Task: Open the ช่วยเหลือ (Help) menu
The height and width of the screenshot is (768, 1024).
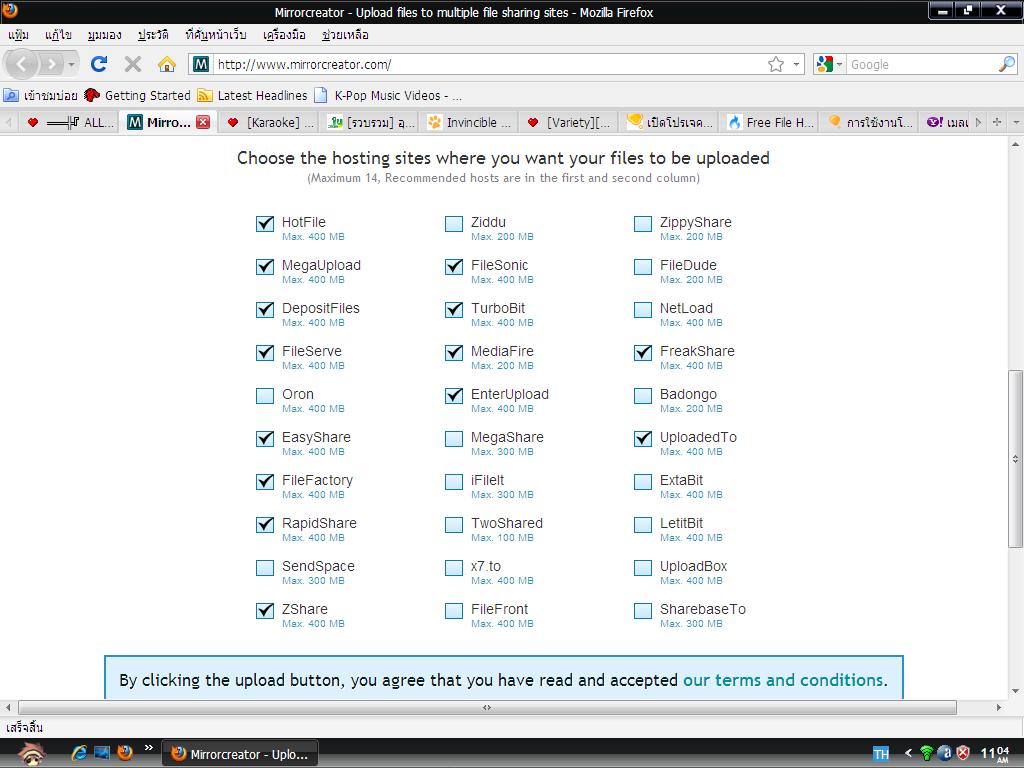Action: point(345,35)
